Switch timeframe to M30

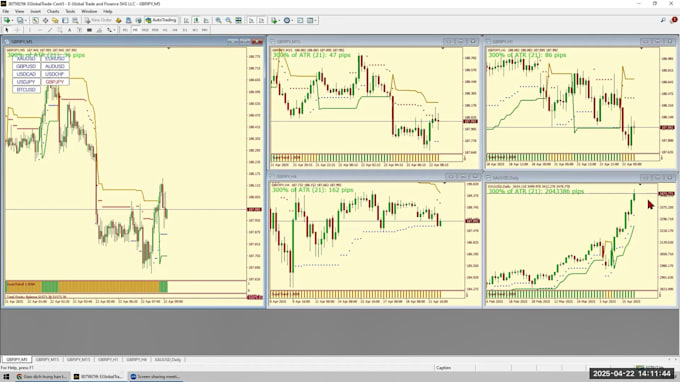tap(155, 30)
